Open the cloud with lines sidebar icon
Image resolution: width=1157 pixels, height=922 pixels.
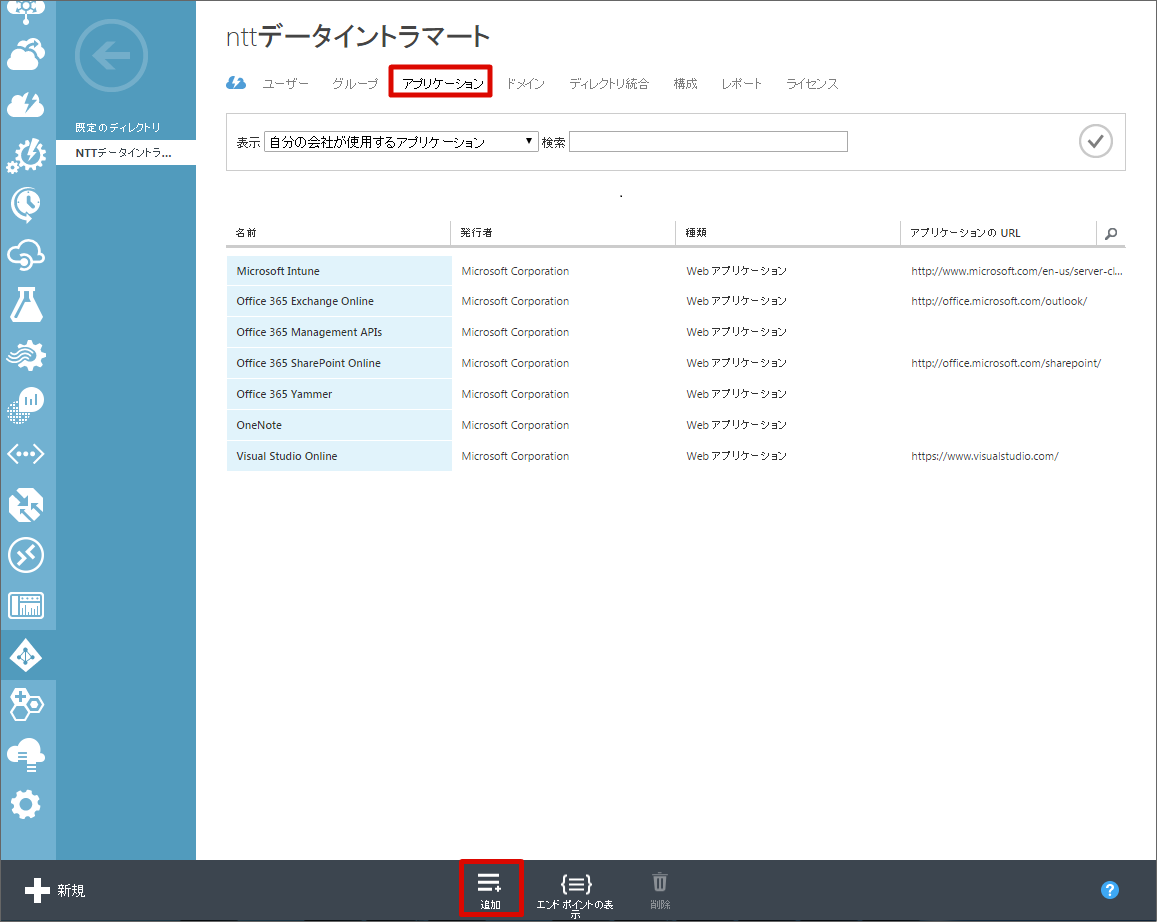[x=26, y=755]
